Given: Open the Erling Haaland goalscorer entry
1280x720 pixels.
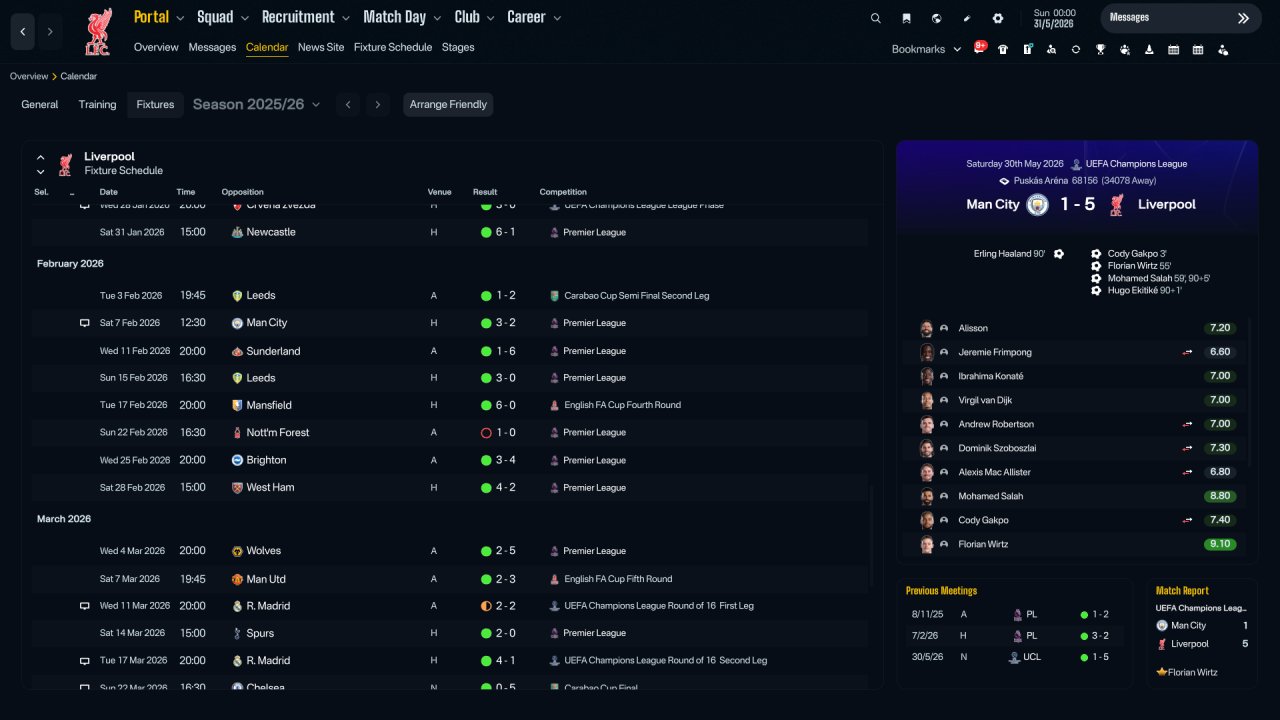Looking at the screenshot, I should tap(1010, 254).
